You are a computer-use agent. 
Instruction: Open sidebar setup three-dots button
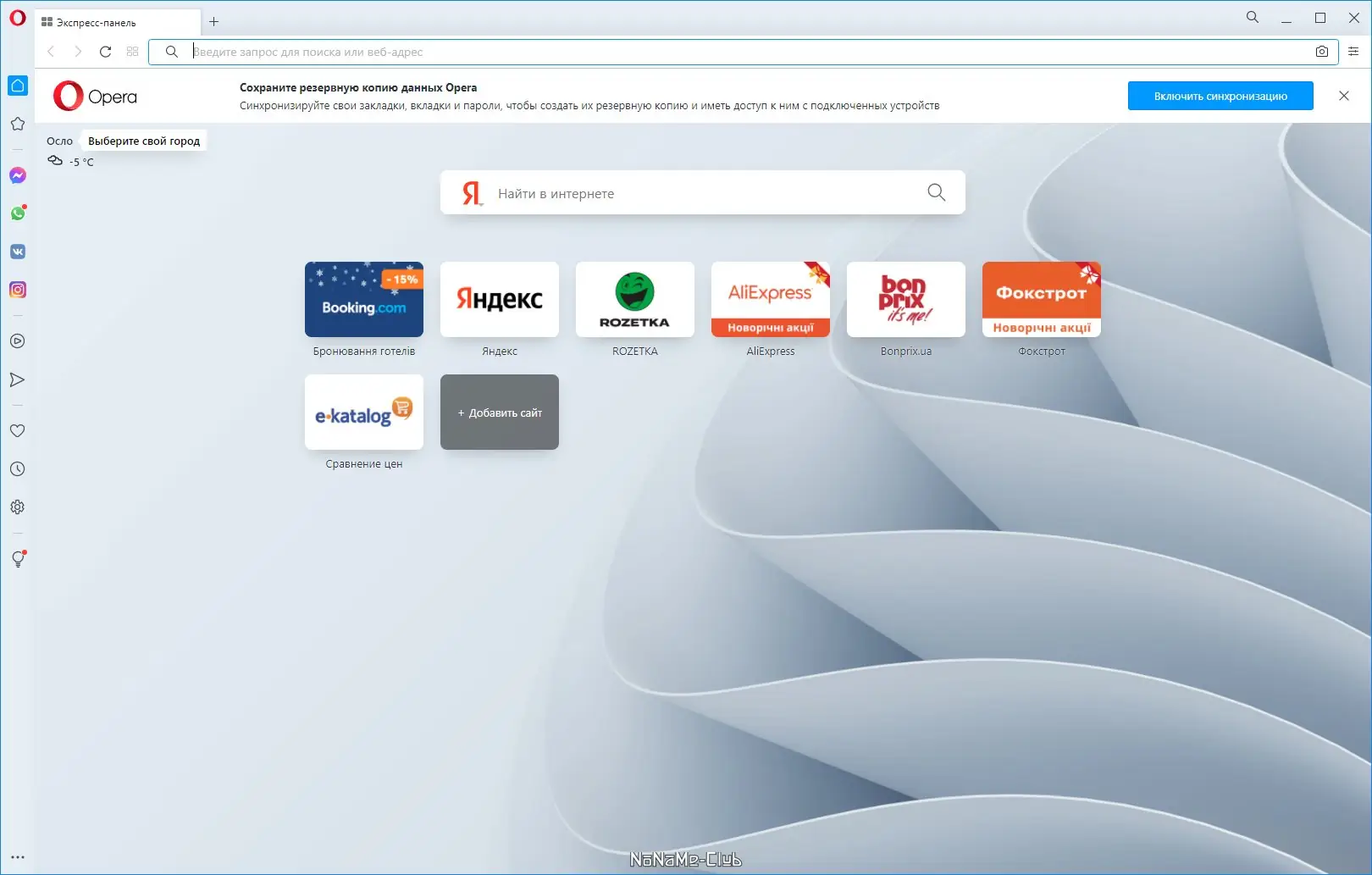coord(18,857)
